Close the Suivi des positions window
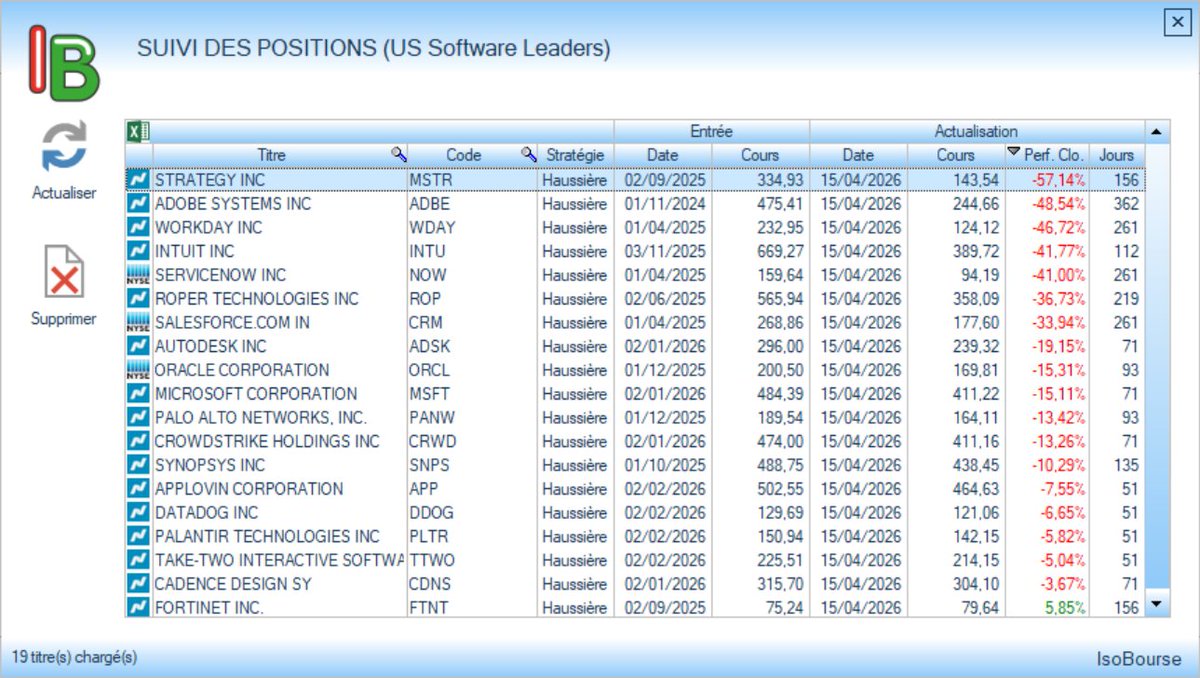Screen dimensions: 1200x678 pyautogui.click(x=1176, y=22)
